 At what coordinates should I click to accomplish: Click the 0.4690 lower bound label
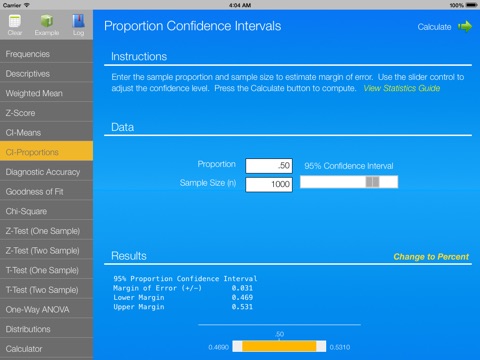(218, 347)
